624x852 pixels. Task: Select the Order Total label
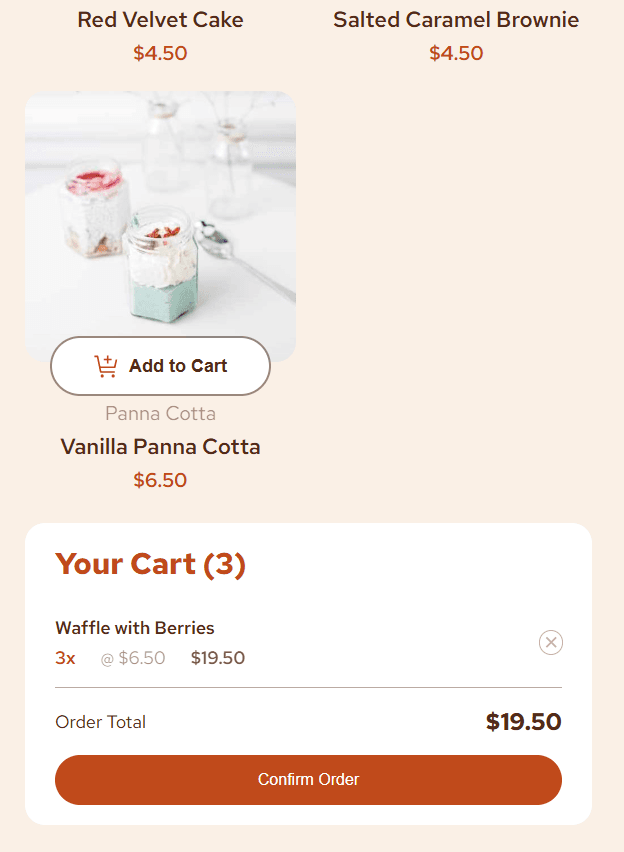click(100, 721)
